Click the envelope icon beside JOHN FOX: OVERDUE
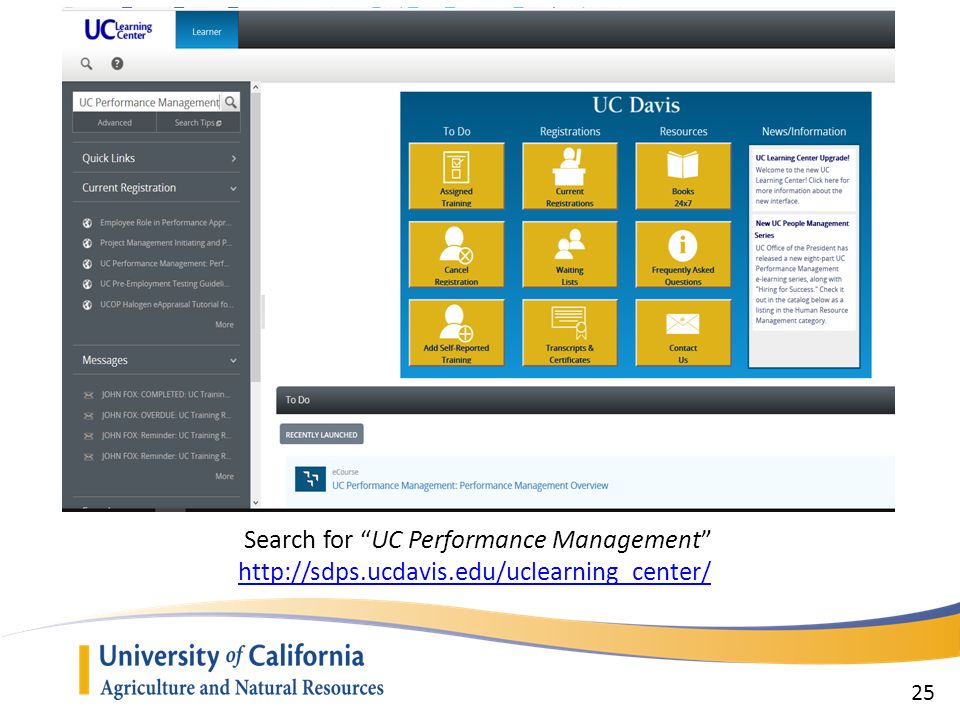This screenshot has height=720, width=960. 88,416
